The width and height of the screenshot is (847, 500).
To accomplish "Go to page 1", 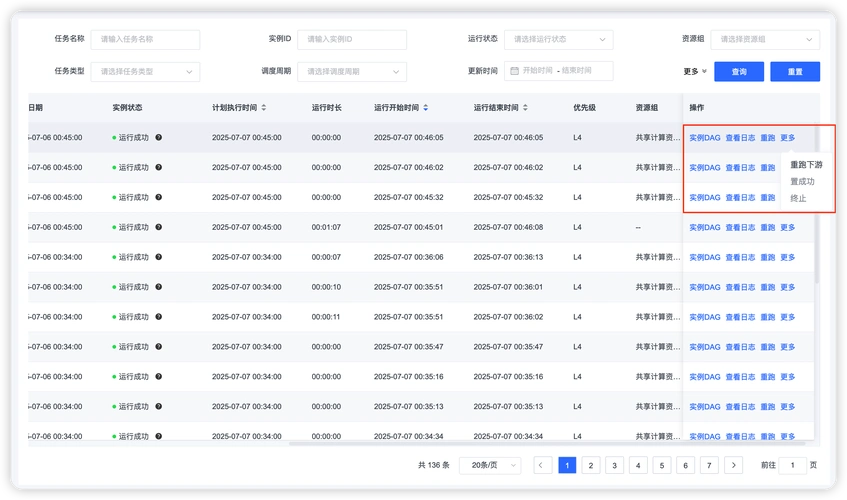I will [x=567, y=465].
